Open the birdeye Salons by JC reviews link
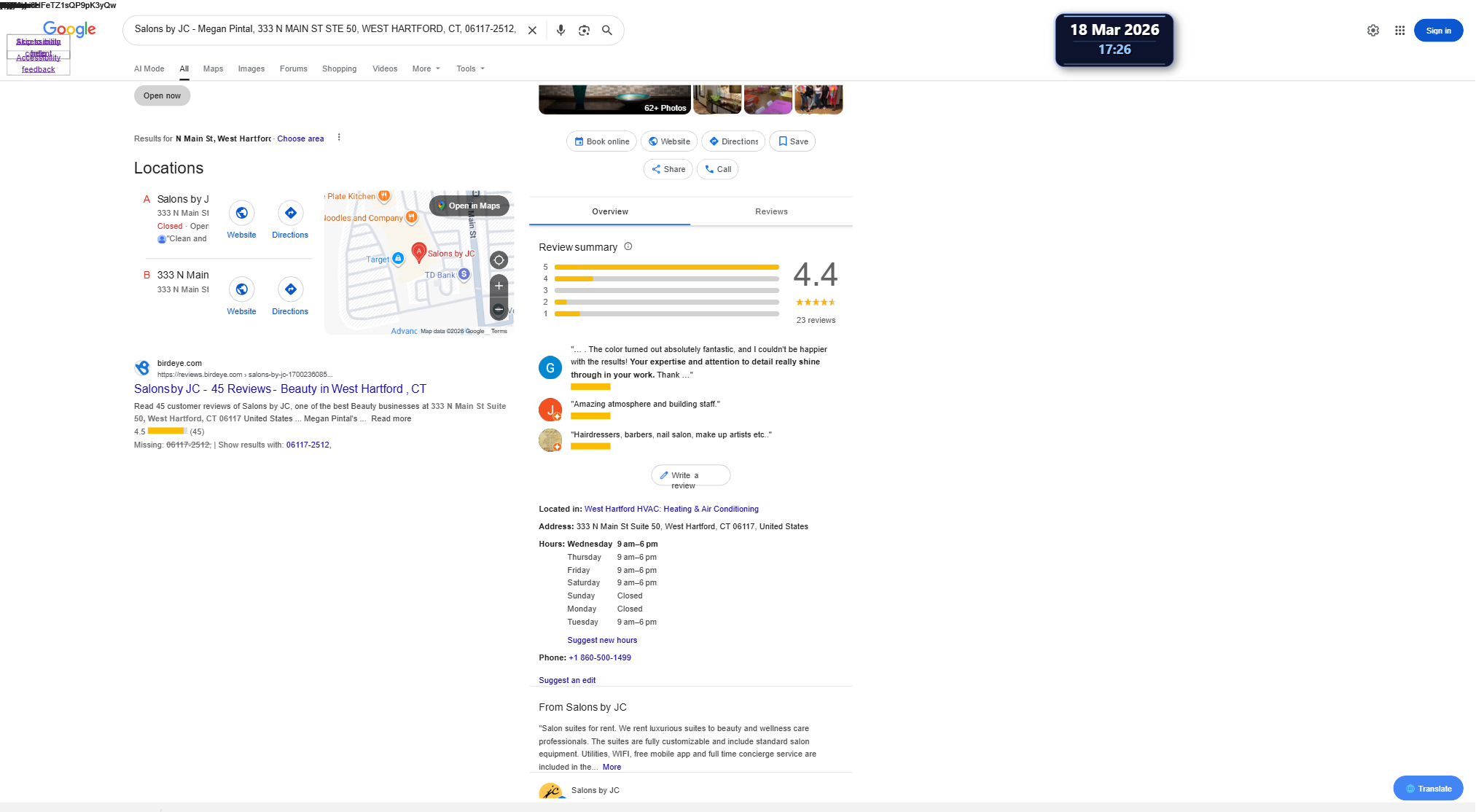 tap(280, 389)
